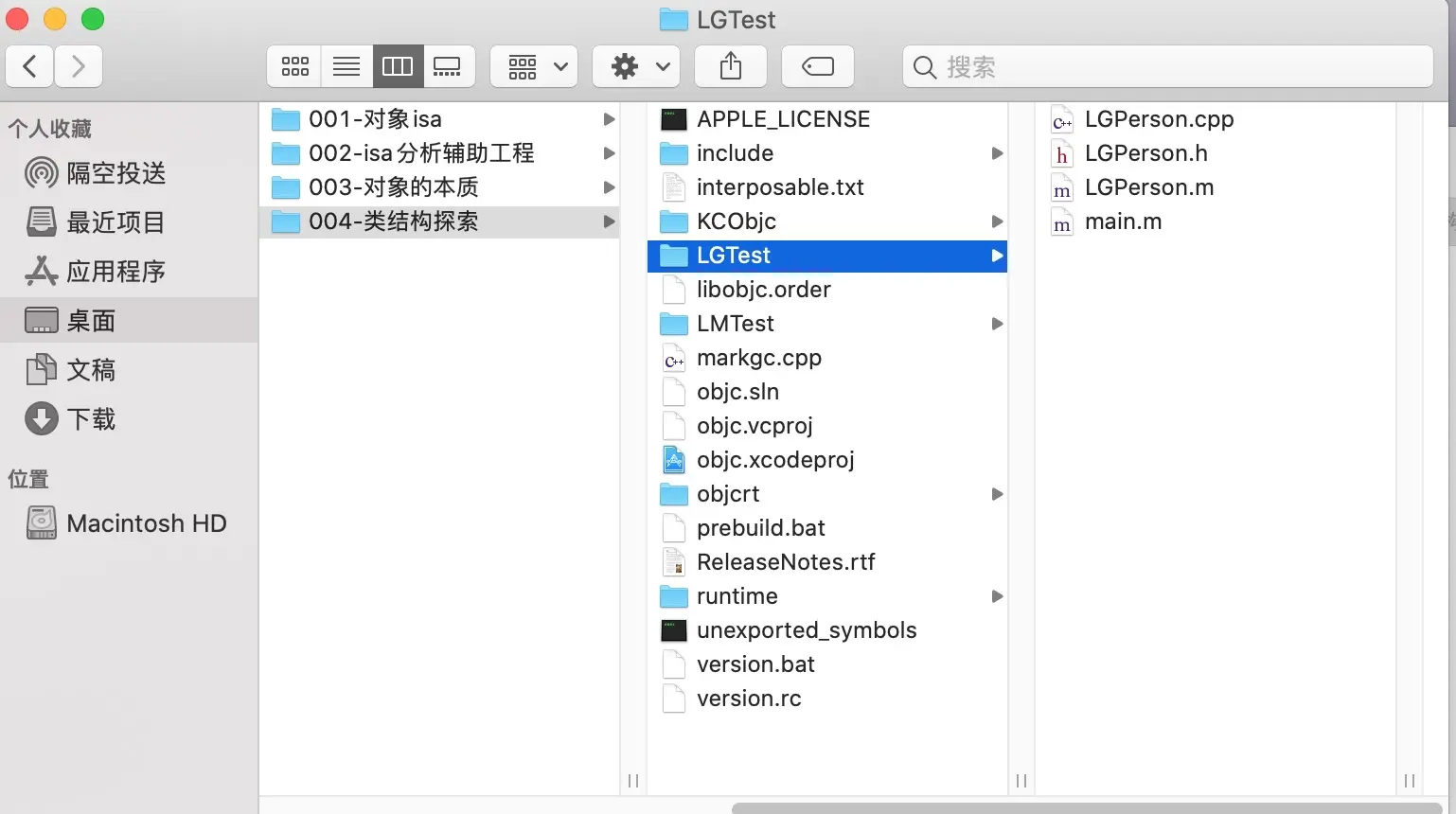This screenshot has width=1456, height=814.
Task: Click the search field
Action: pyautogui.click(x=1168, y=66)
